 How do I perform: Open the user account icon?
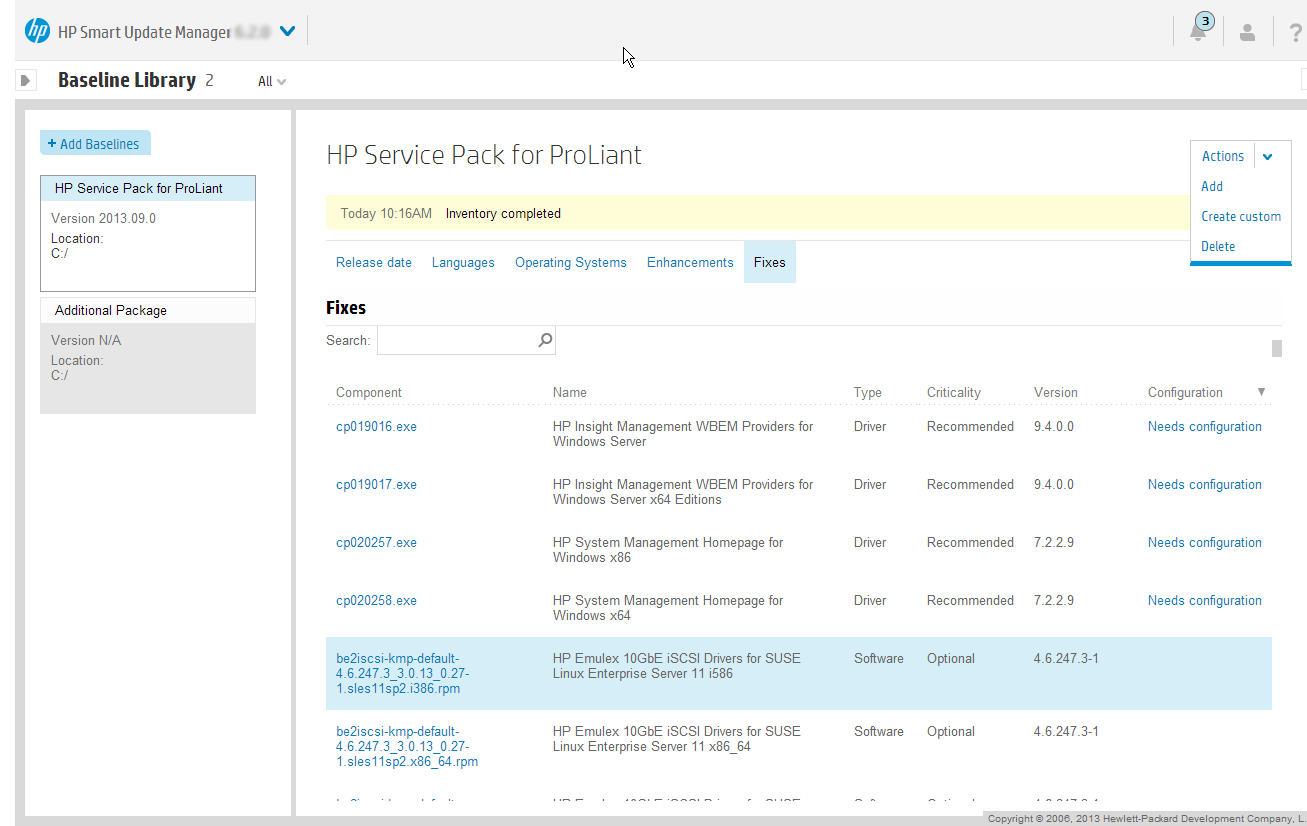click(x=1247, y=32)
